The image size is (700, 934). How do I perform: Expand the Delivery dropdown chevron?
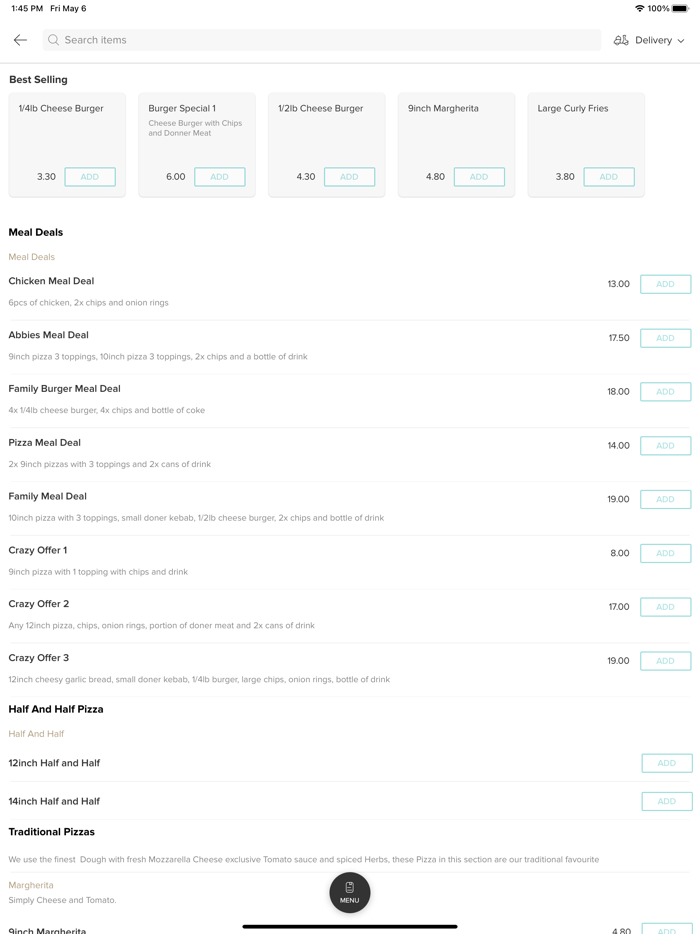tap(681, 41)
